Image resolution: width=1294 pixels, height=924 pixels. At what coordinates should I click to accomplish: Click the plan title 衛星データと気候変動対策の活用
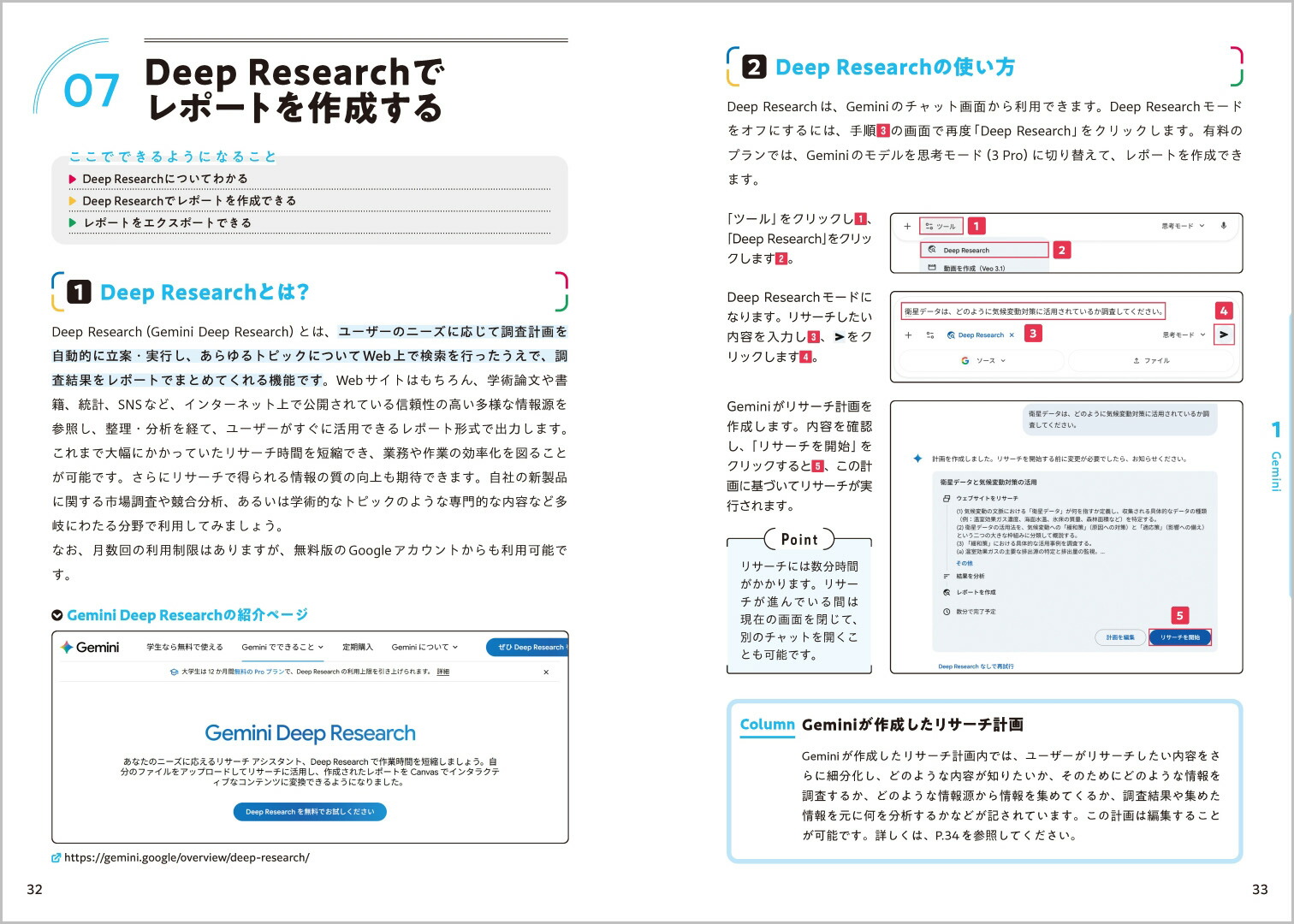(988, 483)
